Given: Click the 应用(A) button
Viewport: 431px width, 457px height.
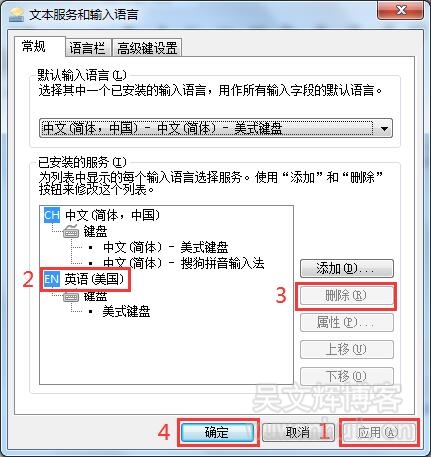Looking at the screenshot, I should pos(378,432).
